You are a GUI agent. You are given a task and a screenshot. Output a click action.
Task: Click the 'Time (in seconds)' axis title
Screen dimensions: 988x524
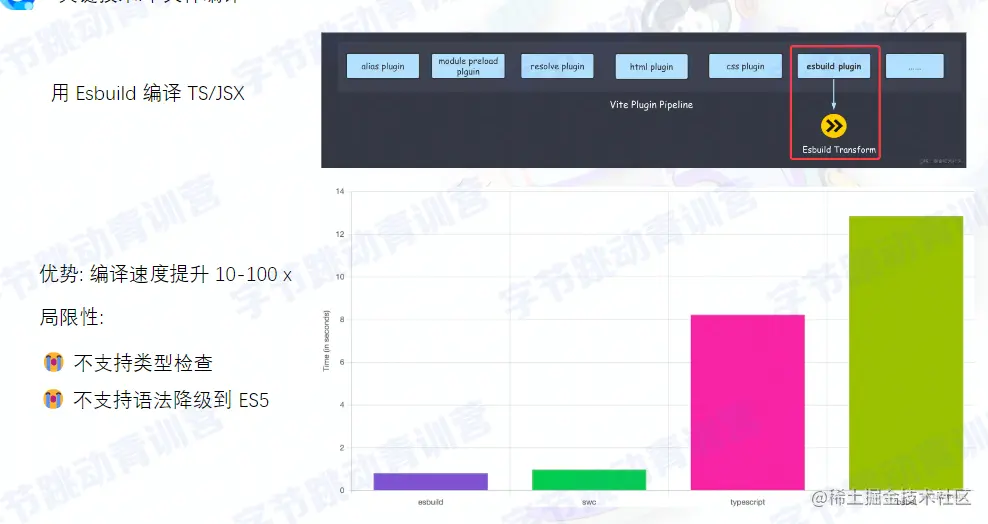[326, 340]
